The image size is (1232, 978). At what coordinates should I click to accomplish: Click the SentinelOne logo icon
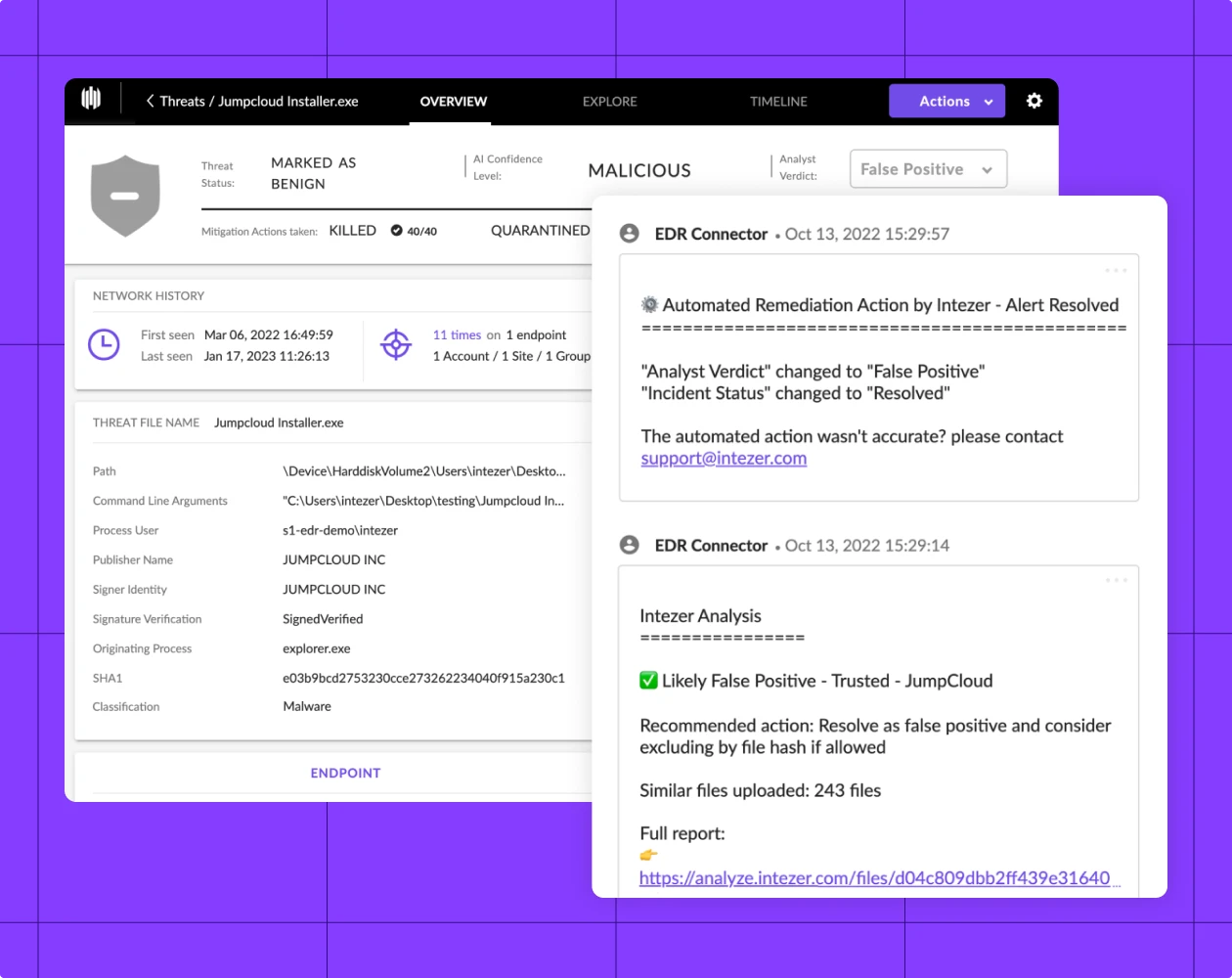(91, 98)
